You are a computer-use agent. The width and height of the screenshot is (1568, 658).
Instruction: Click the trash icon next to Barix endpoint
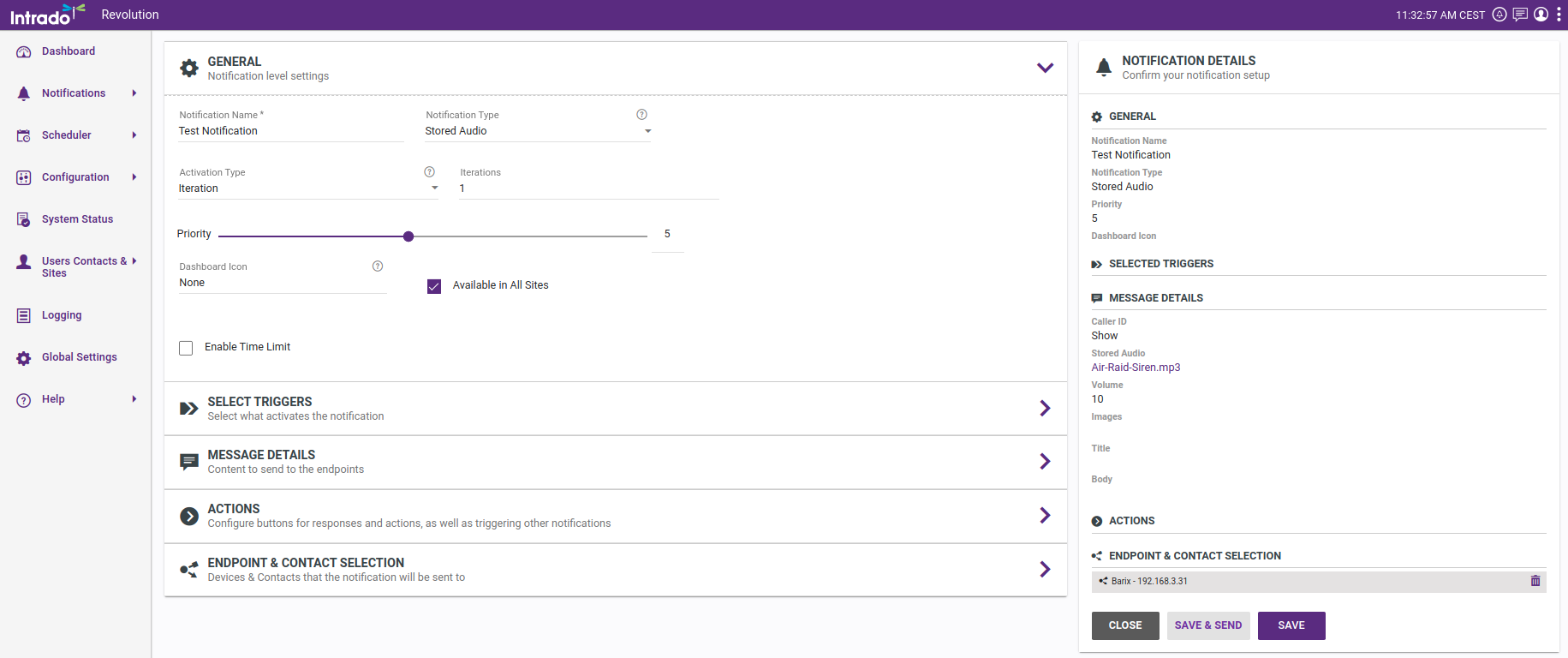(x=1535, y=581)
